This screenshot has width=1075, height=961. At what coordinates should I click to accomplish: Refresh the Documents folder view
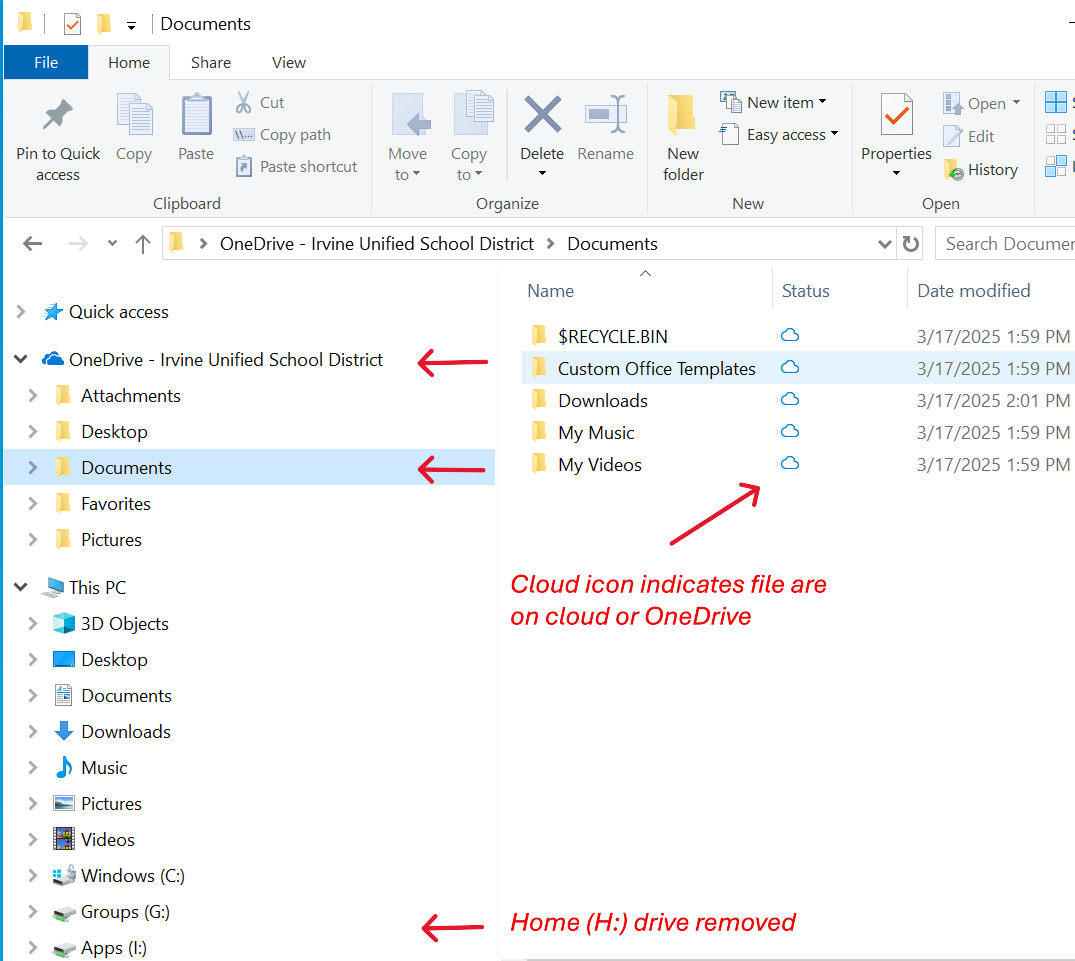tap(910, 243)
